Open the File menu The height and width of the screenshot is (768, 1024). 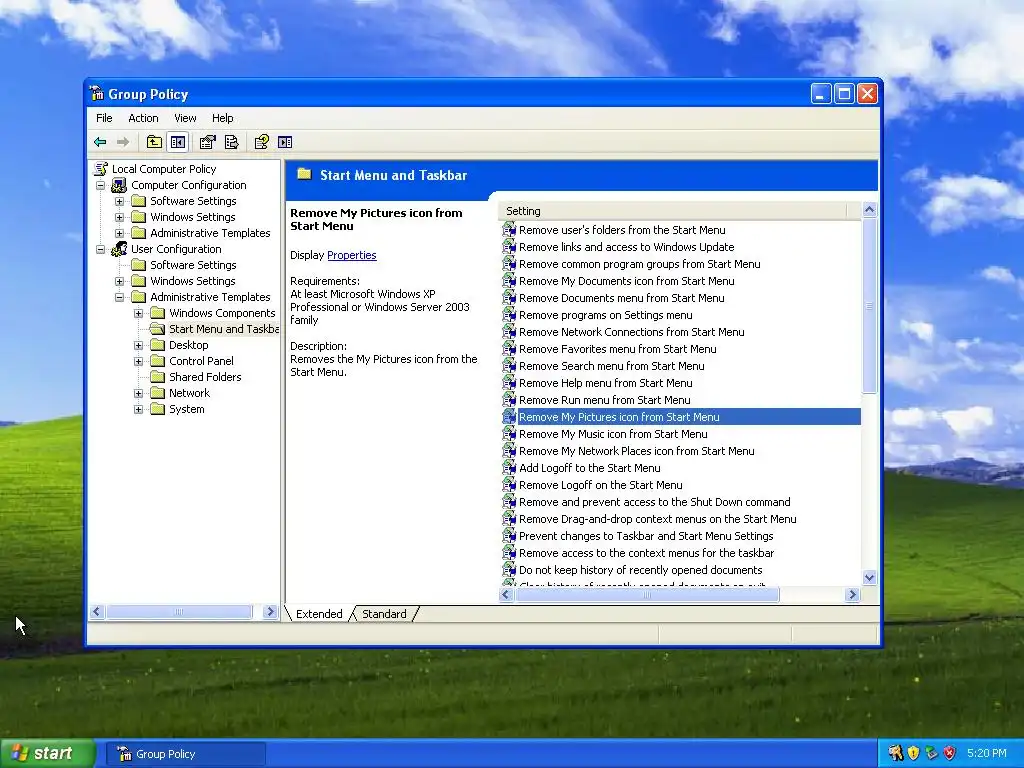104,118
